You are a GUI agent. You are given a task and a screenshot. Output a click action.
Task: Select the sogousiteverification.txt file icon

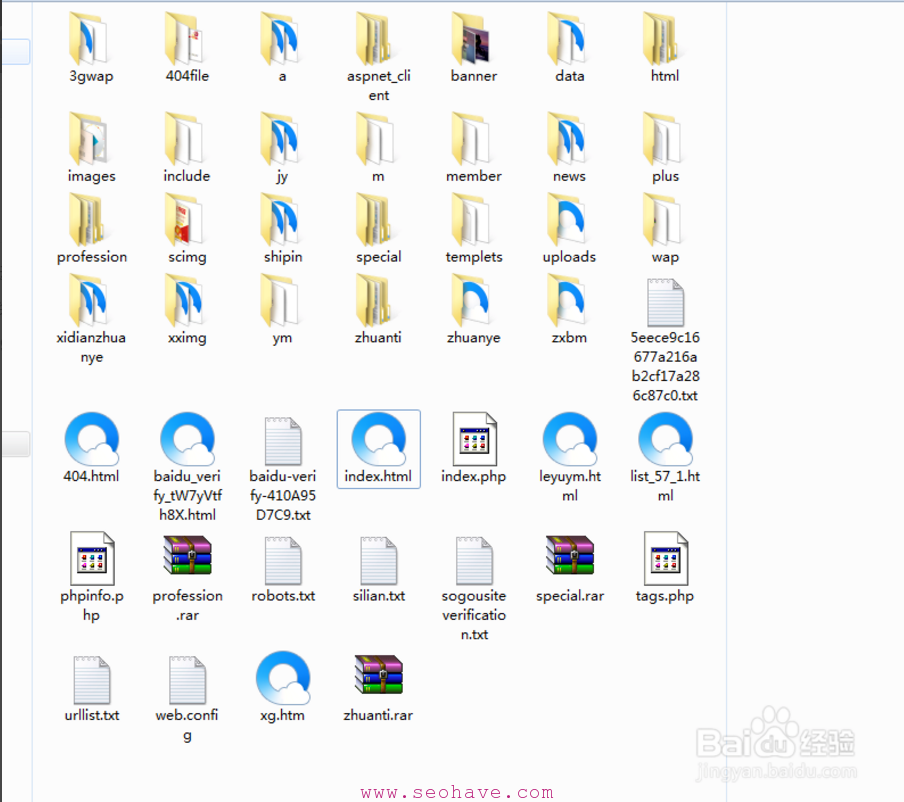(x=474, y=560)
